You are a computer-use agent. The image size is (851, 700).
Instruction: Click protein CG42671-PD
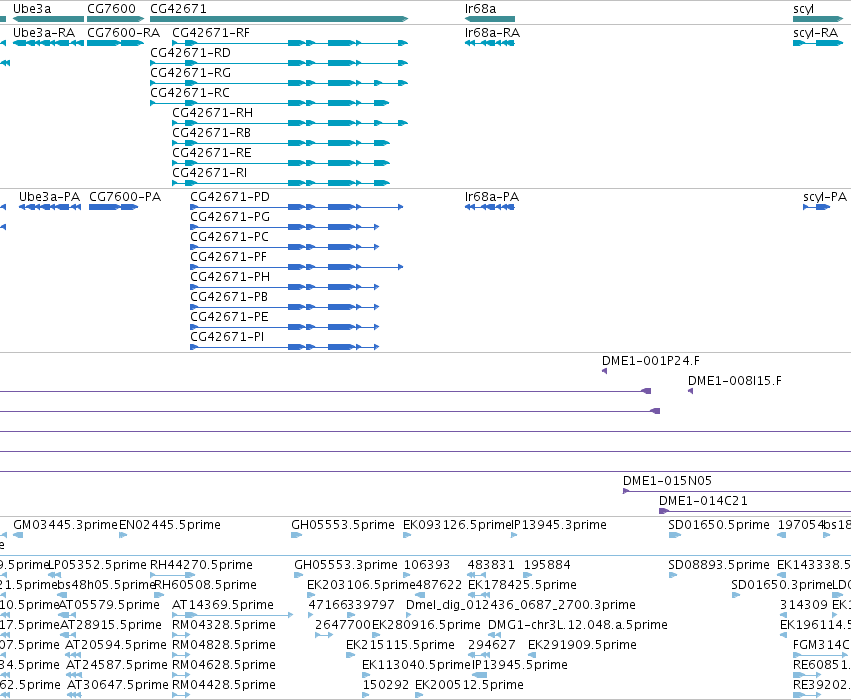pyautogui.click(x=230, y=196)
